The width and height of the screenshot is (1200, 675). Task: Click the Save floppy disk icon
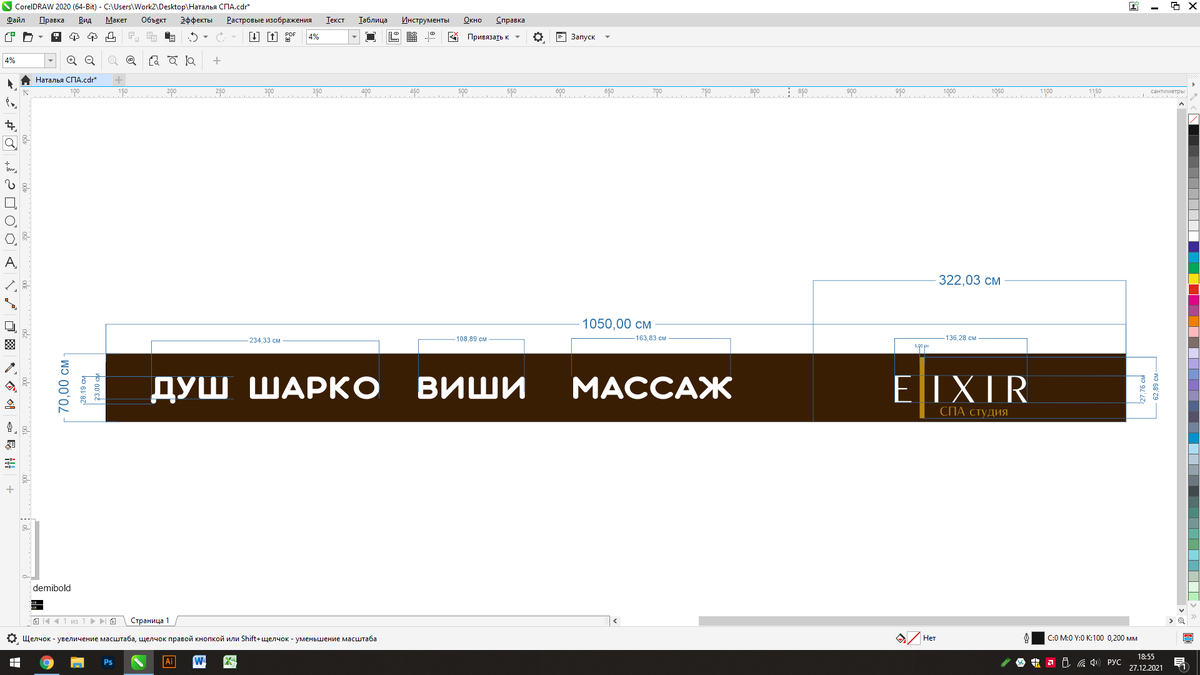coord(56,37)
